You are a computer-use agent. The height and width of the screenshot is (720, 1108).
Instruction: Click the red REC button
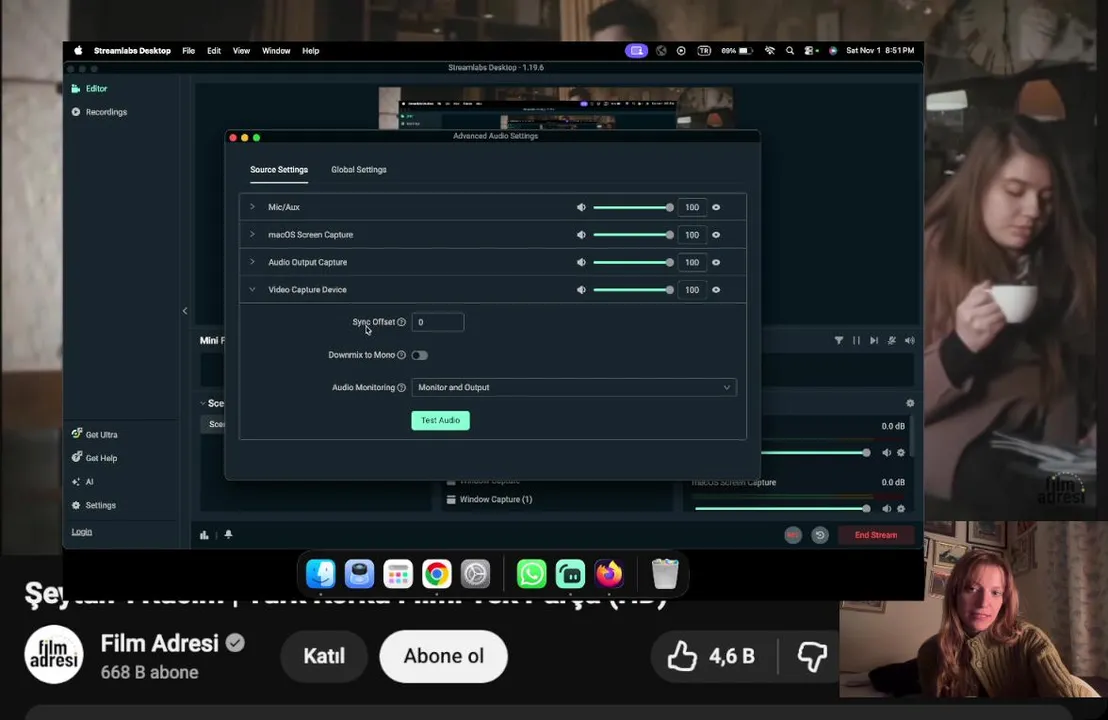[793, 535]
